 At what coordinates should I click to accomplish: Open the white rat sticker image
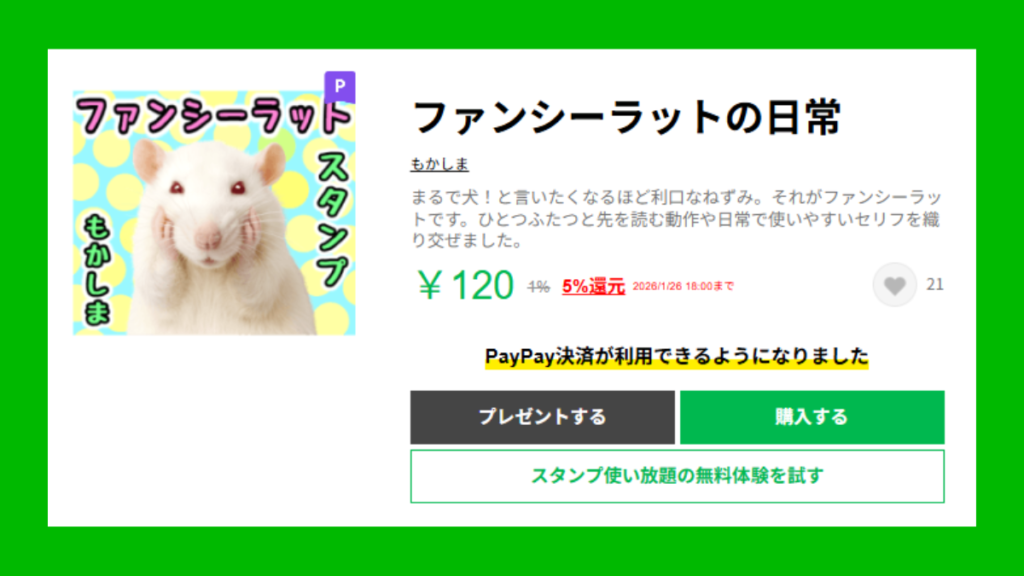pos(214,213)
